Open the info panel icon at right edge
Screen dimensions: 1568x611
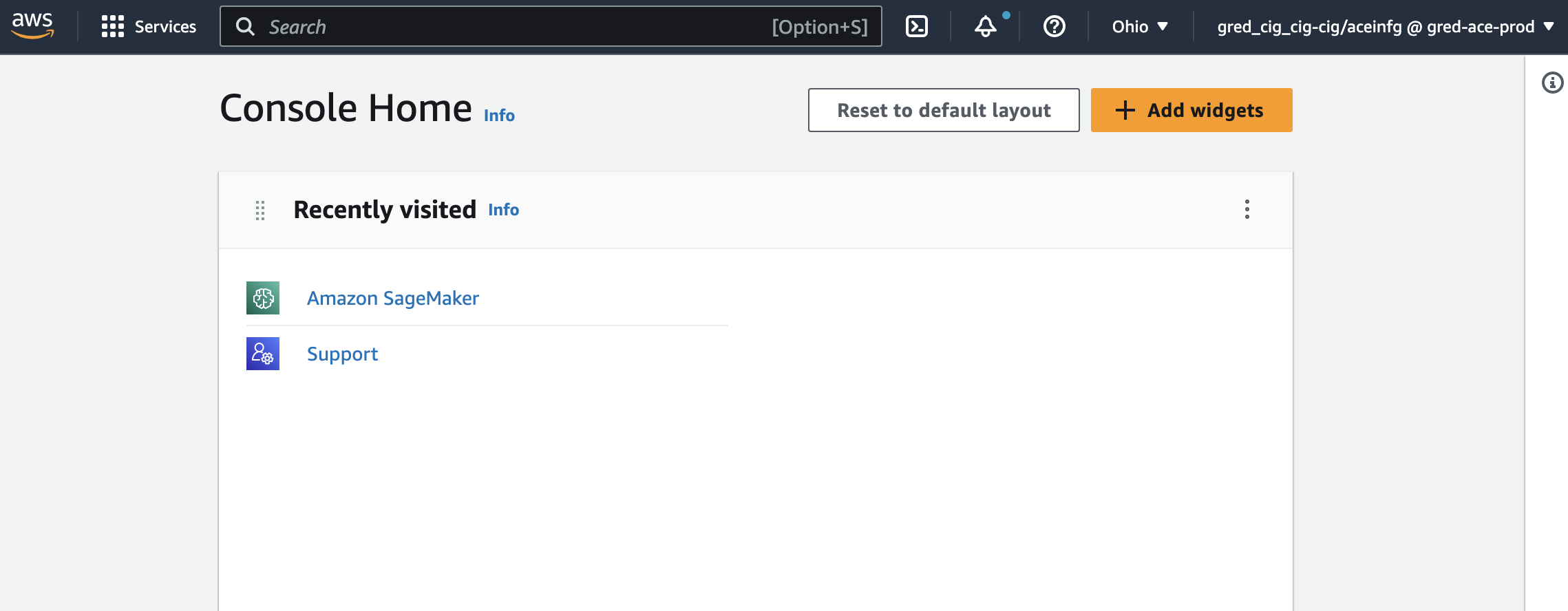(1552, 83)
